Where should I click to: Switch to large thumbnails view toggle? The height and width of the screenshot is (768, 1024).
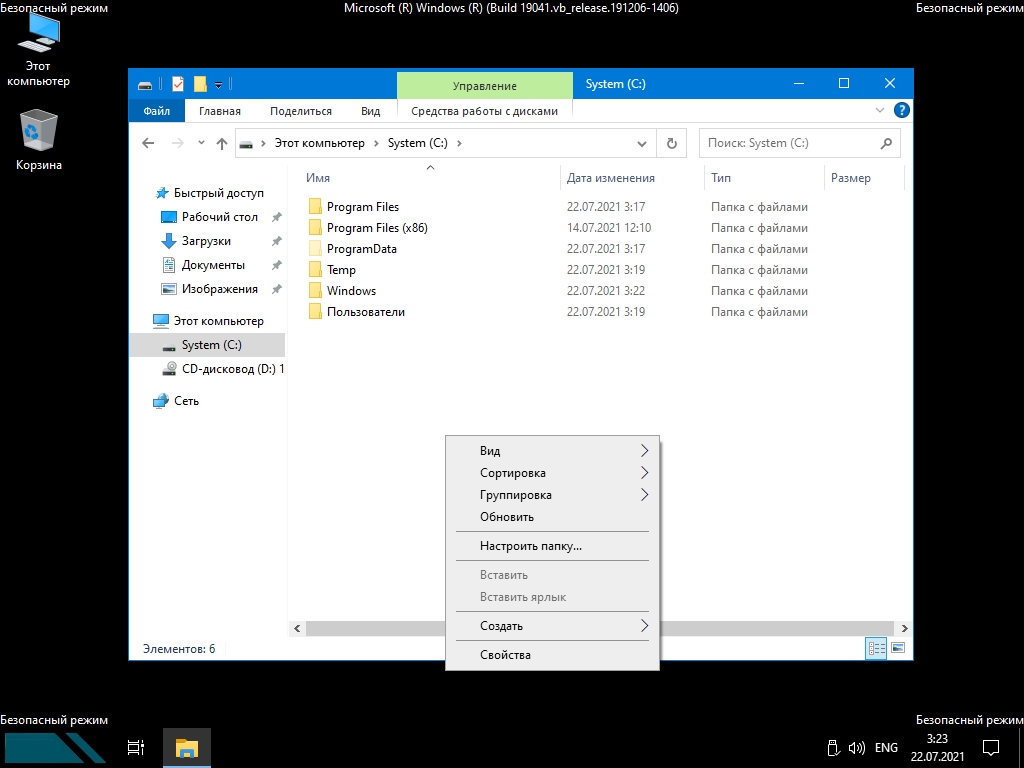click(x=897, y=648)
